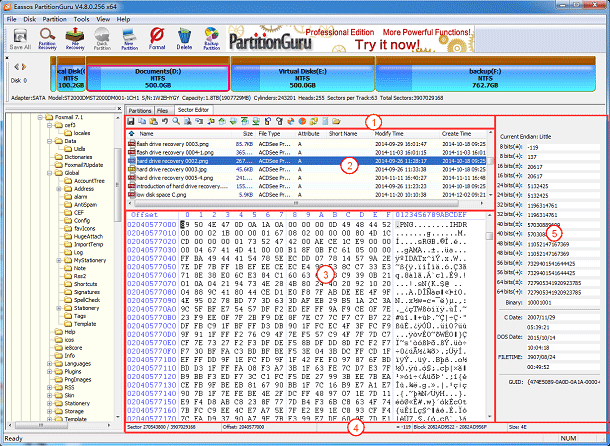The image size is (610, 446).
Task: Click the green down-arrow next sector icon
Action: pos(233,121)
